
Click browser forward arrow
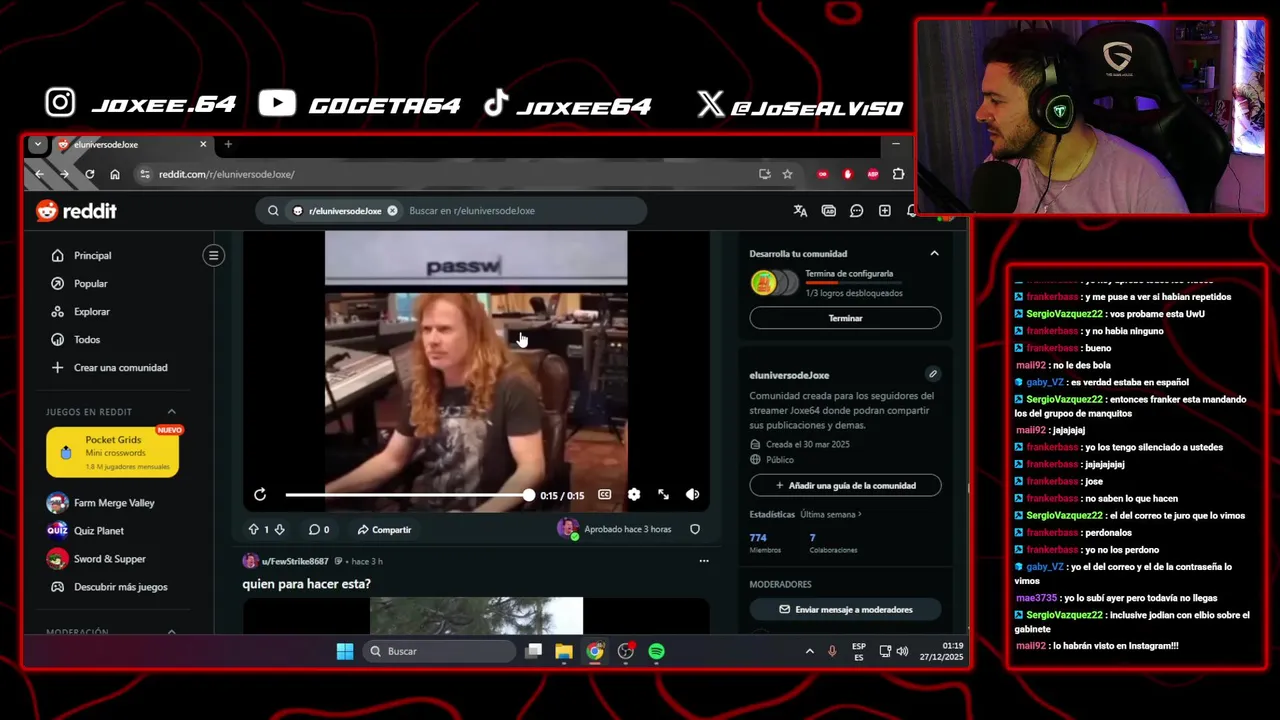pyautogui.click(x=64, y=174)
